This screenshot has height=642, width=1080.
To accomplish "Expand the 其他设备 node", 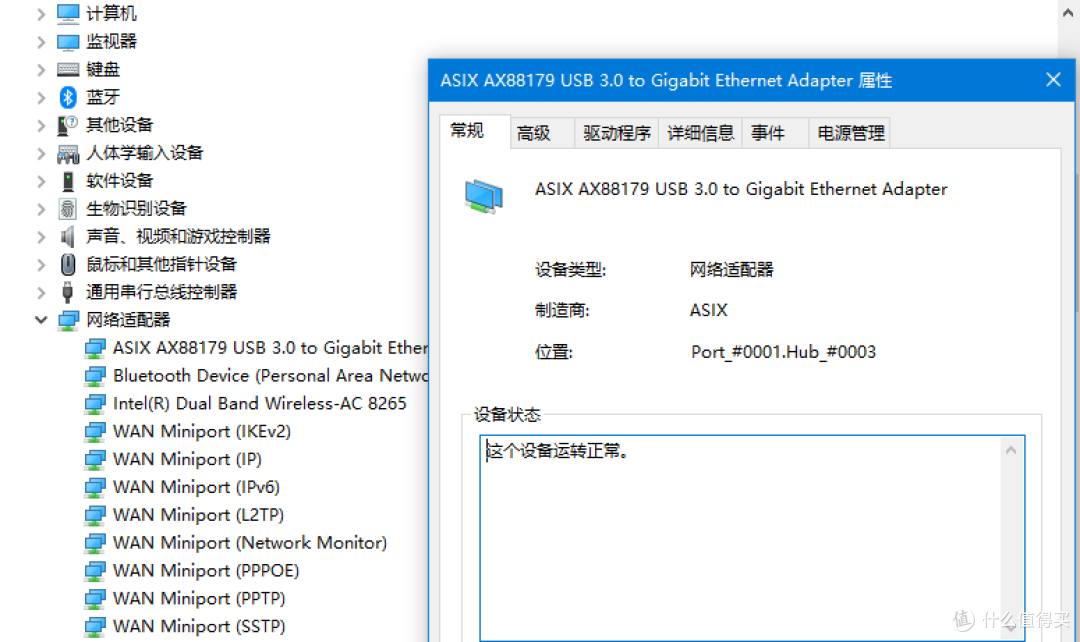I will [x=41, y=125].
